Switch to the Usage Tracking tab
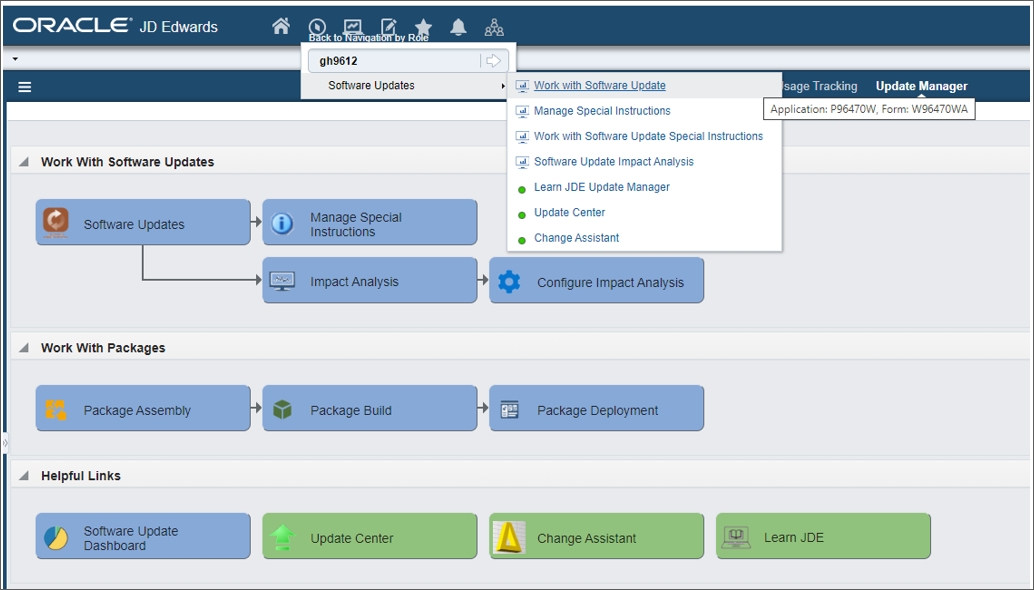Image resolution: width=1034 pixels, height=590 pixels. click(820, 86)
